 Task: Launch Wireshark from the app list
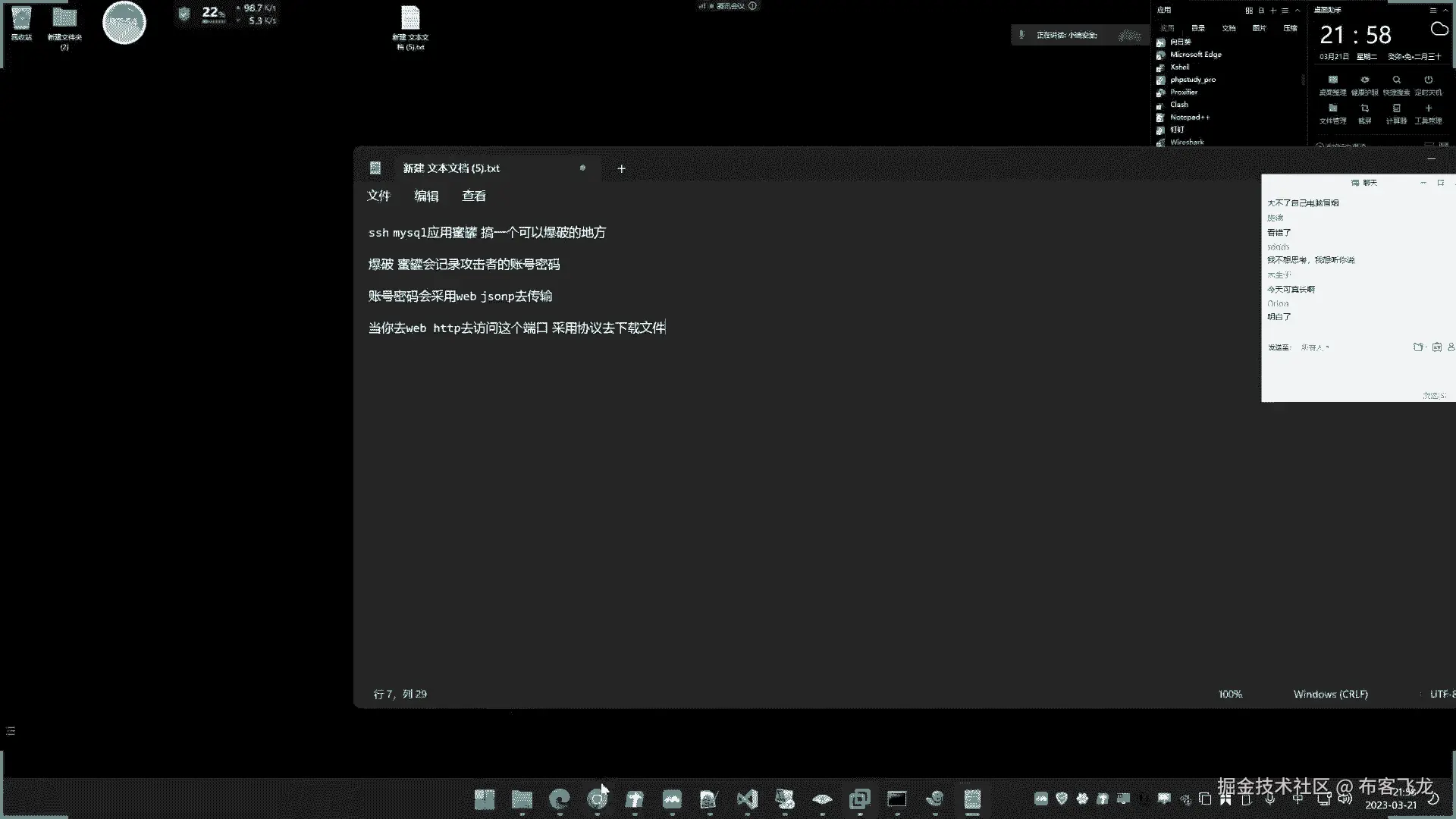(1186, 142)
